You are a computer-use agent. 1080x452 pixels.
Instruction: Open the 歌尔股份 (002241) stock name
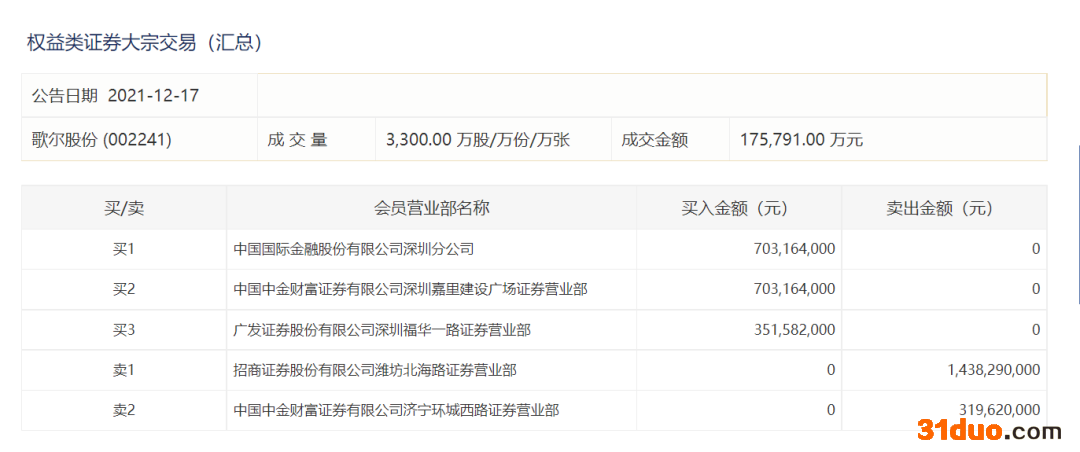point(102,140)
